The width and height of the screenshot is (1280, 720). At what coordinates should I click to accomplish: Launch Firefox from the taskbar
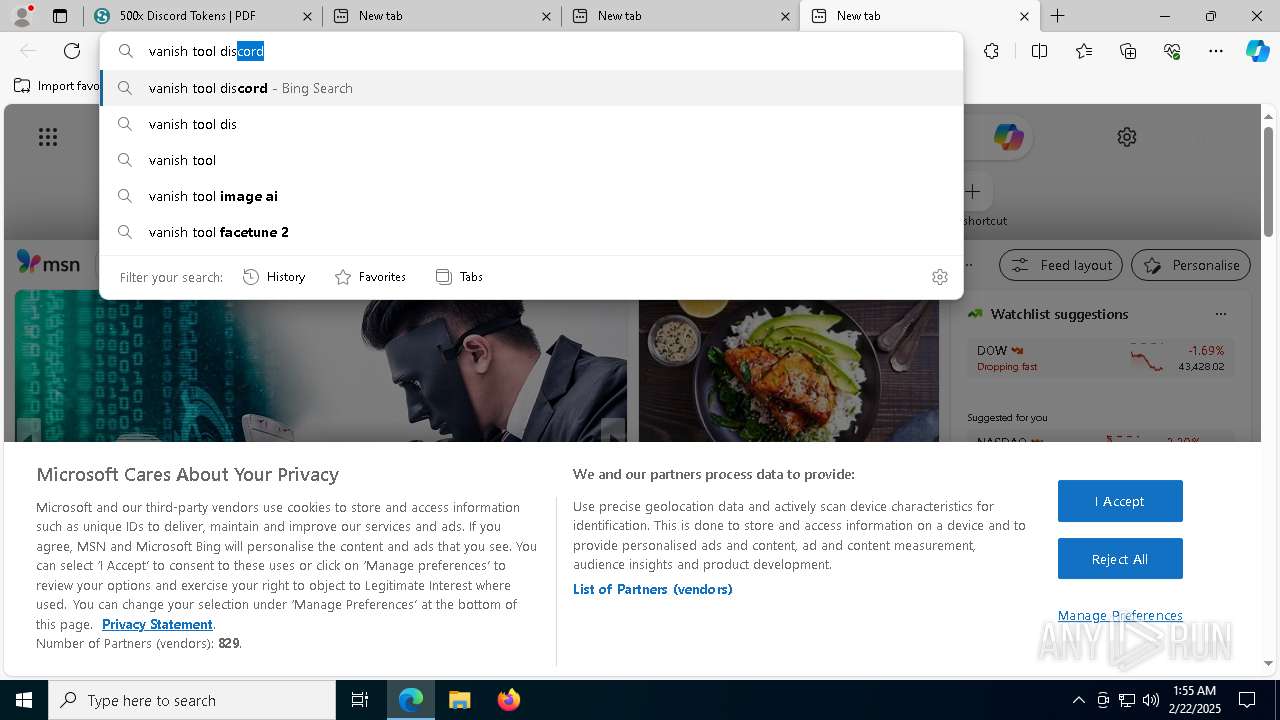(x=508, y=700)
